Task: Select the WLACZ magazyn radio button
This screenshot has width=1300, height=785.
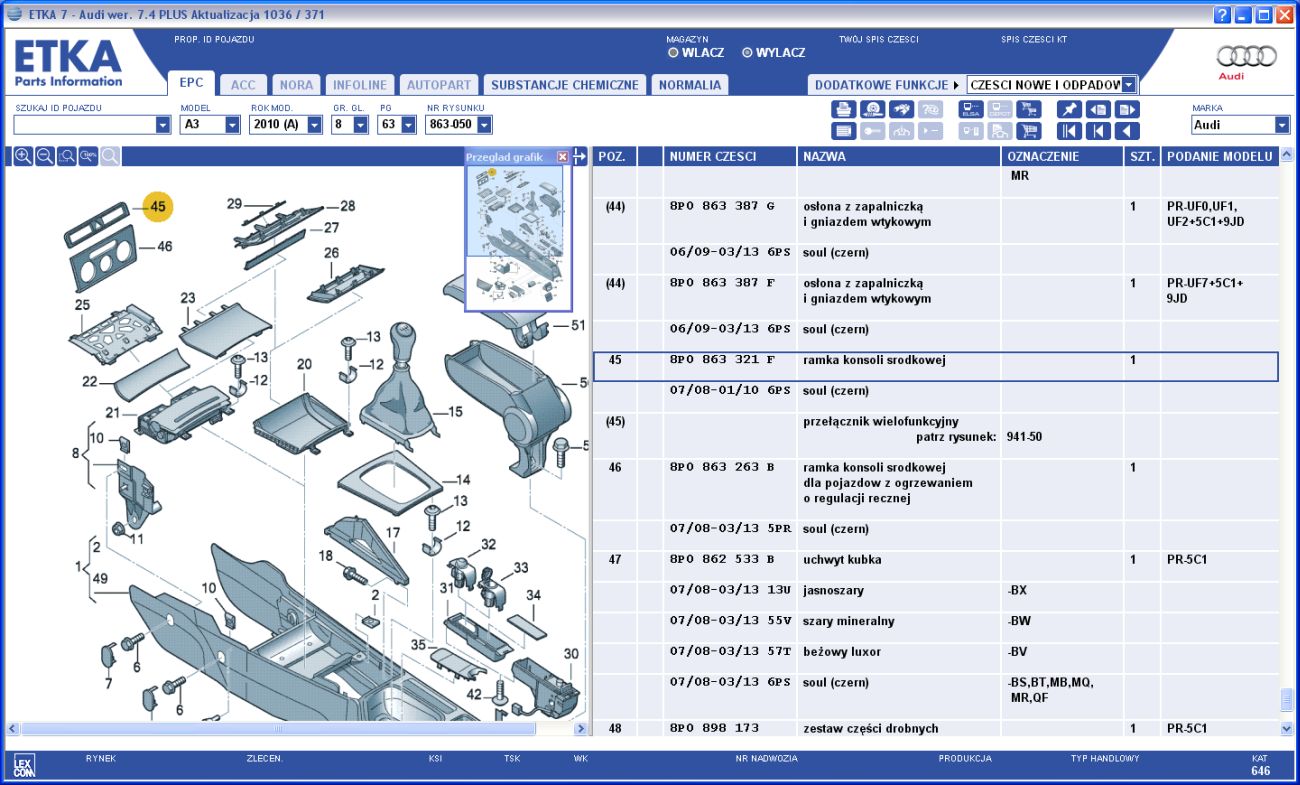Action: tap(673, 53)
